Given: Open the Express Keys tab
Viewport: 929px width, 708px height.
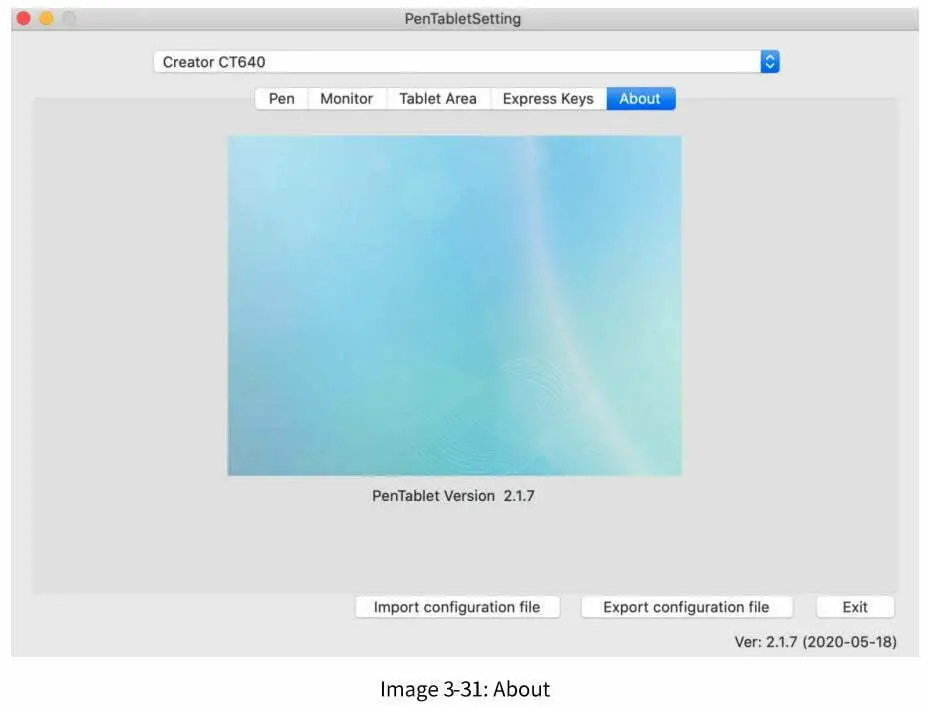Looking at the screenshot, I should pos(546,98).
